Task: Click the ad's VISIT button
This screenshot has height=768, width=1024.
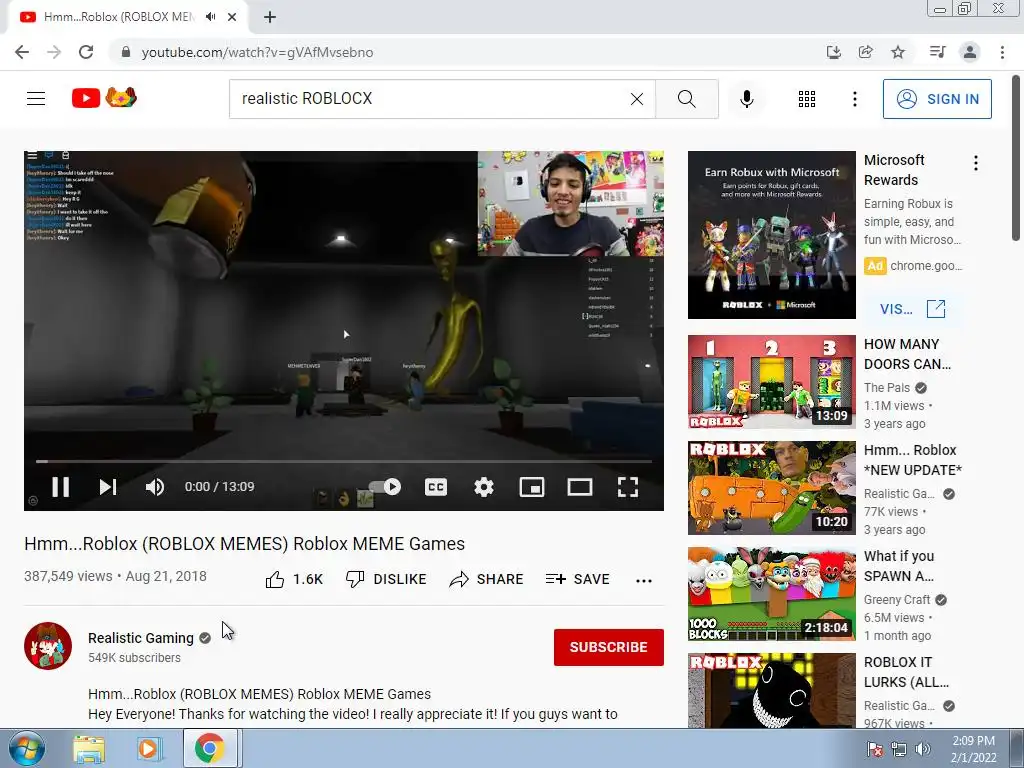Action: click(x=912, y=309)
